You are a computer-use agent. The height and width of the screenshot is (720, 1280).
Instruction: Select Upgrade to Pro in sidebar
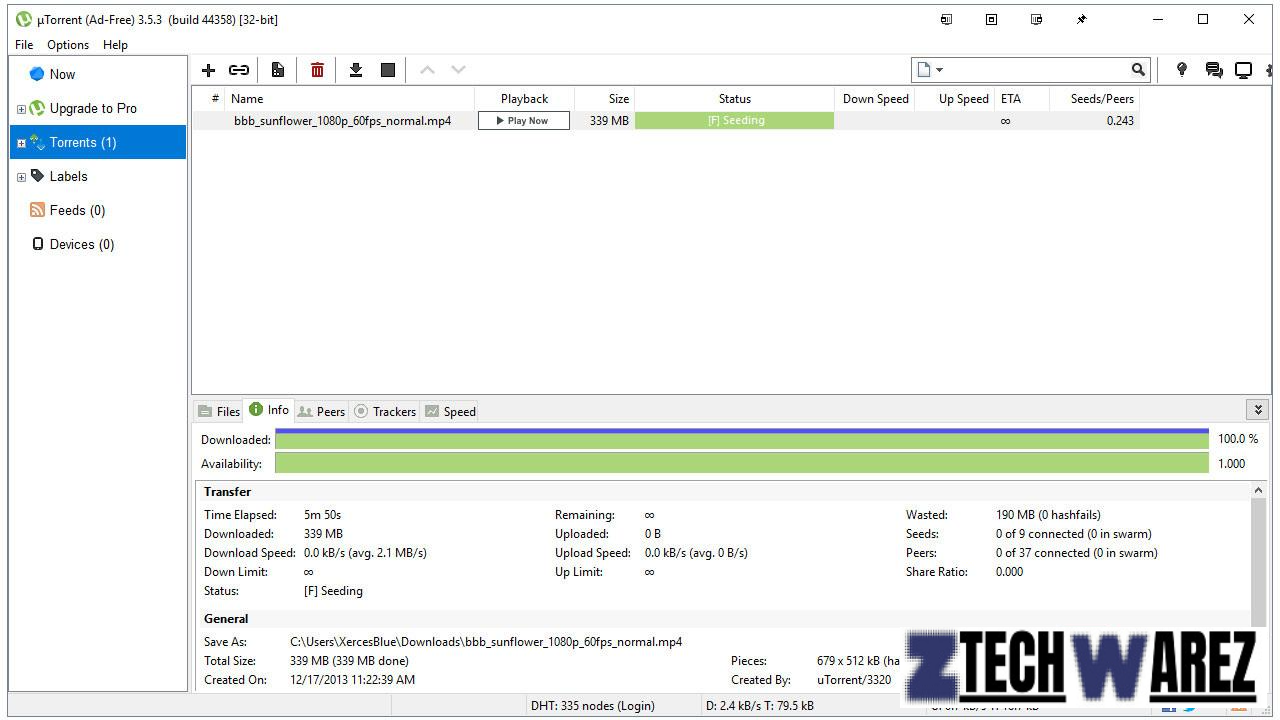[98, 108]
